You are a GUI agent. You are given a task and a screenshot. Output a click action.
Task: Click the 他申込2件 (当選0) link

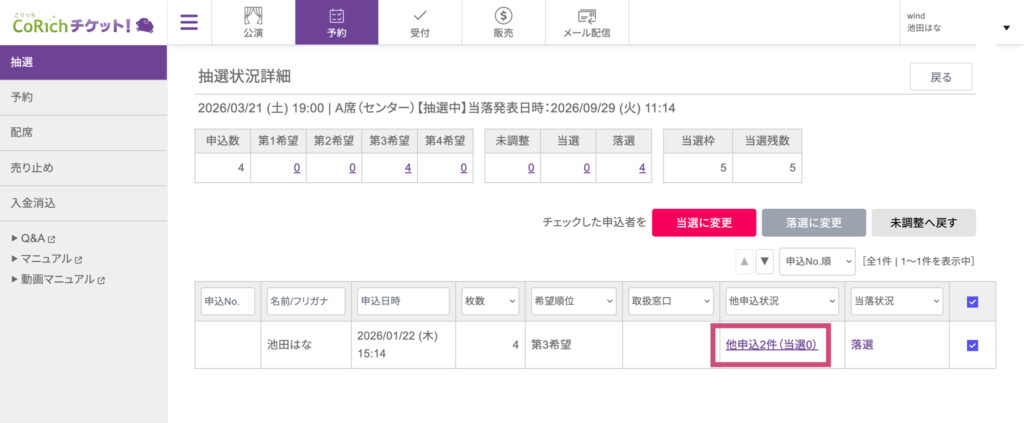coord(770,345)
